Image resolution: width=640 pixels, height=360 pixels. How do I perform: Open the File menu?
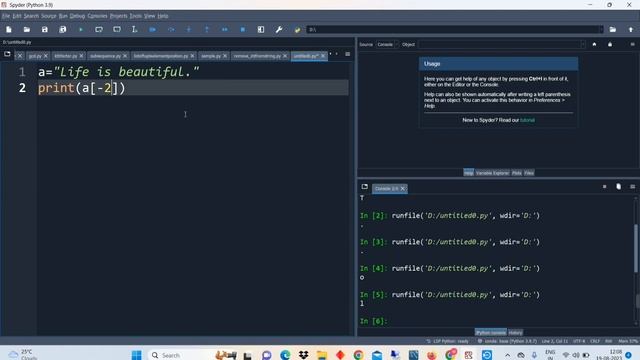tap(6, 16)
